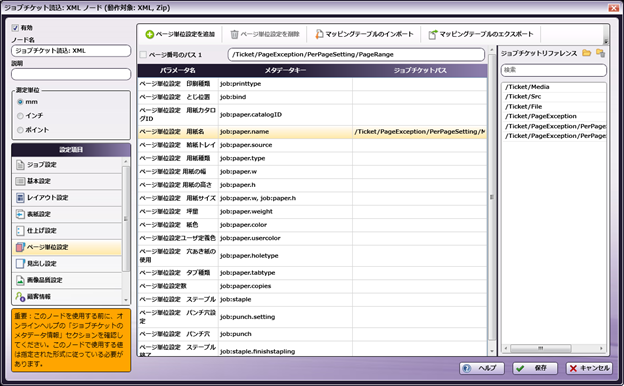Select the インチ measurement unit
The image size is (624, 386).
click(x=20, y=116)
